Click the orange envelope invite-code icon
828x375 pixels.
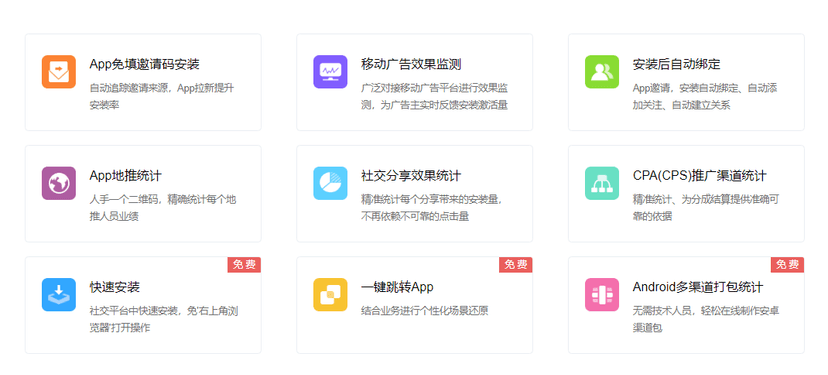(x=59, y=72)
